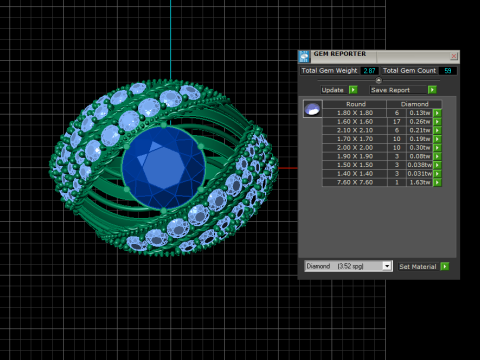Click green arrow on 2.10 X 2.10 row
This screenshot has width=480, height=360.
click(437, 130)
